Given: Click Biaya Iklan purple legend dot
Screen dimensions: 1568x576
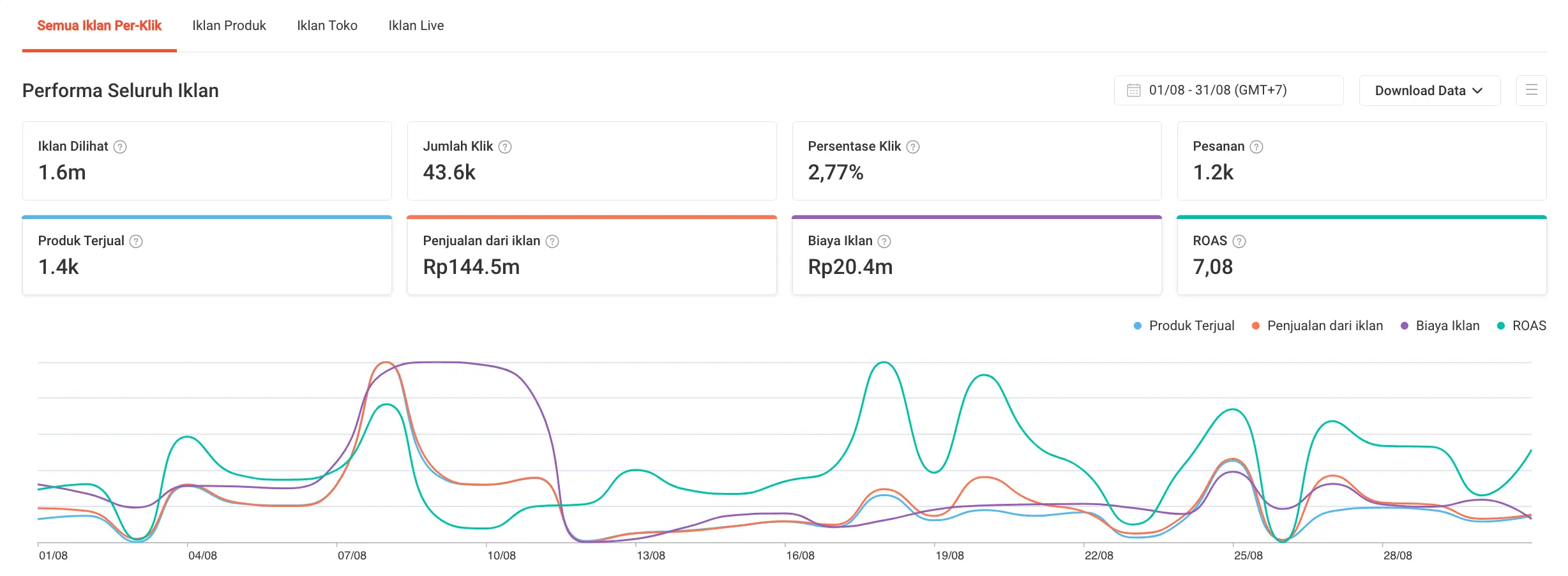Looking at the screenshot, I should click(1405, 326).
